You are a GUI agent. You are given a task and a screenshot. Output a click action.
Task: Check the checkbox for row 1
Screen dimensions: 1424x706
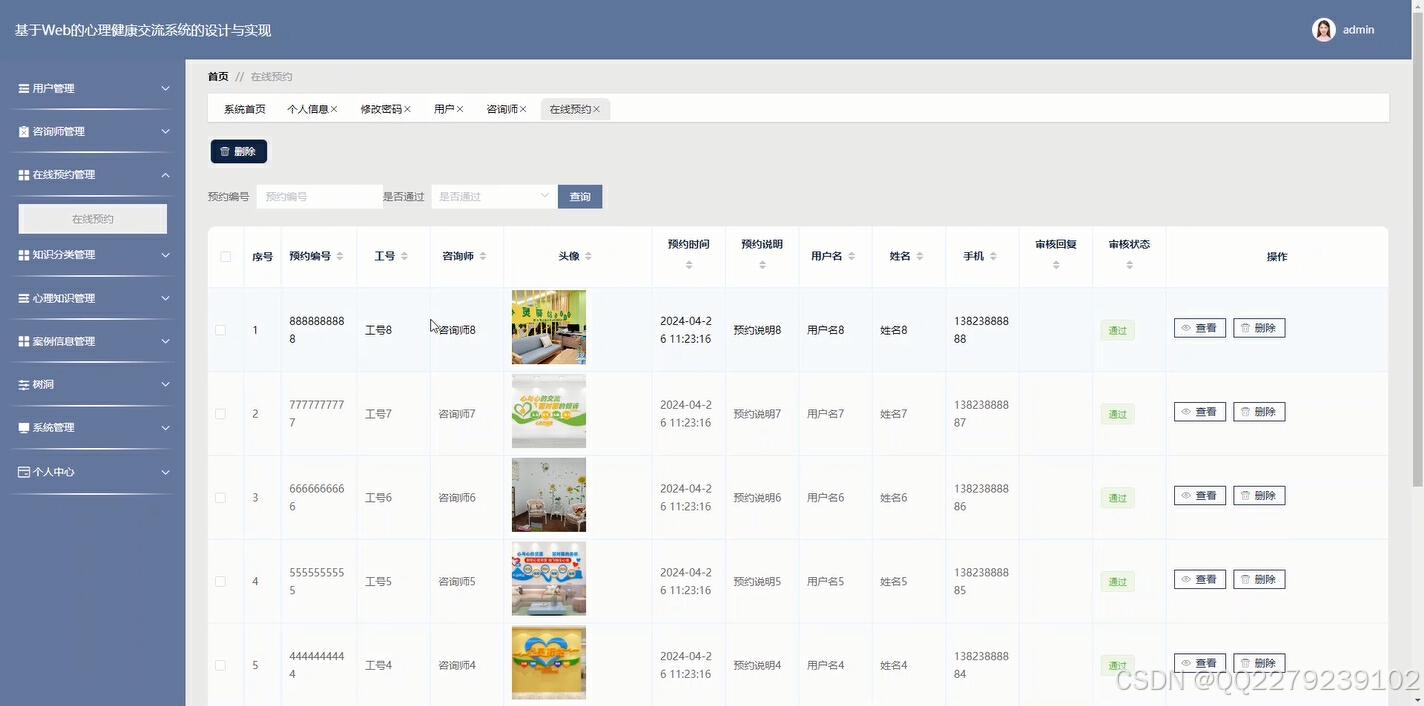(x=221, y=329)
